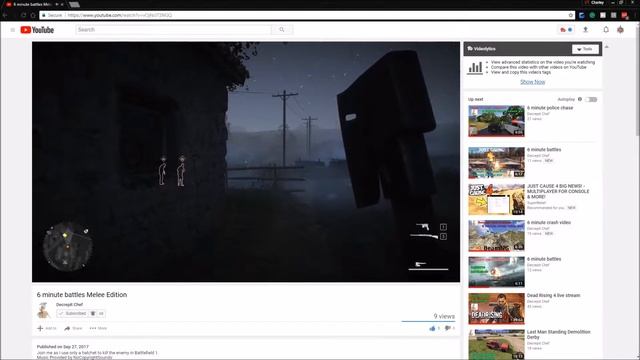Click the Share arrow button
This screenshot has width=640, height=360.
tap(73, 328)
